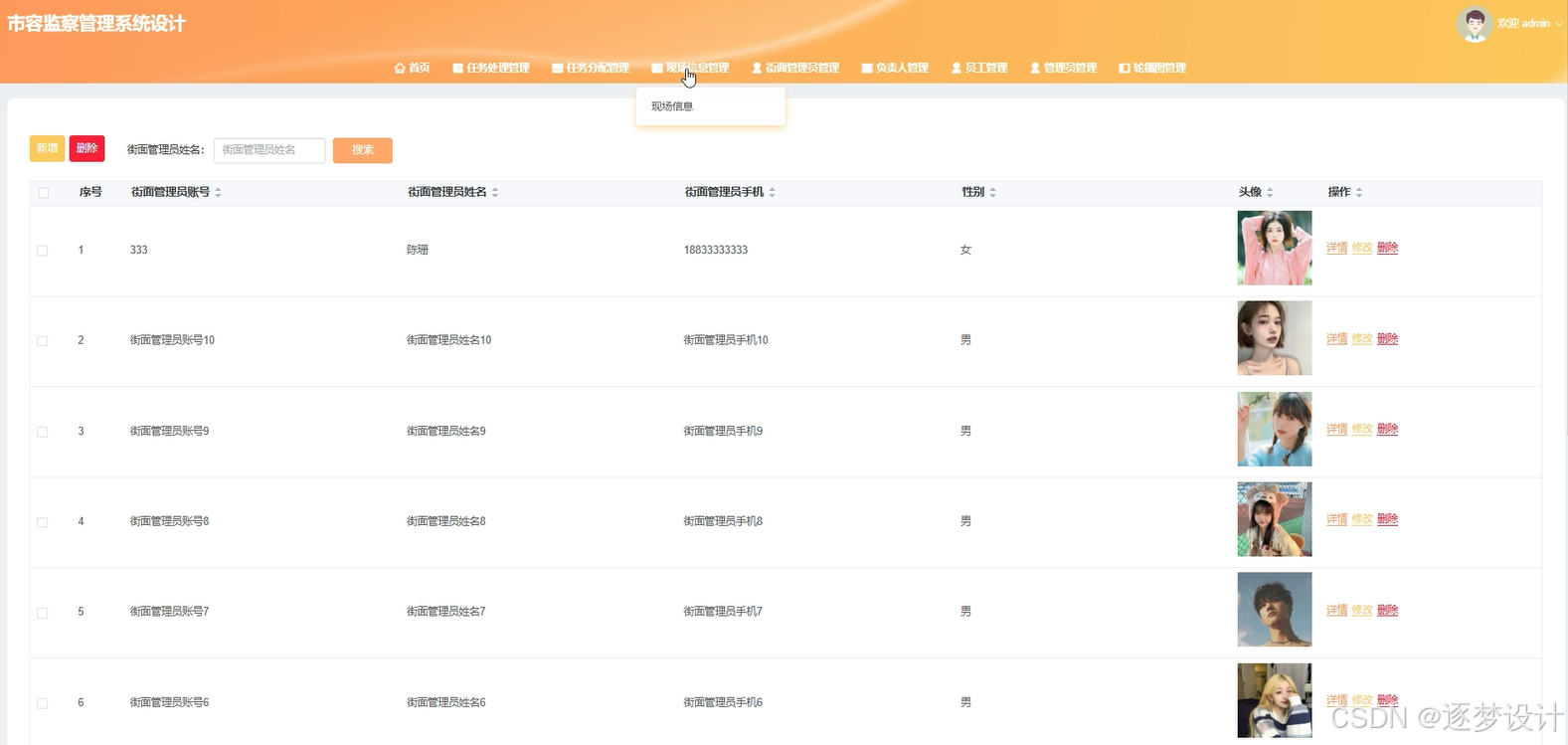The width and height of the screenshot is (1568, 745).
Task: Open the 员工管理 menu
Action: click(x=979, y=68)
